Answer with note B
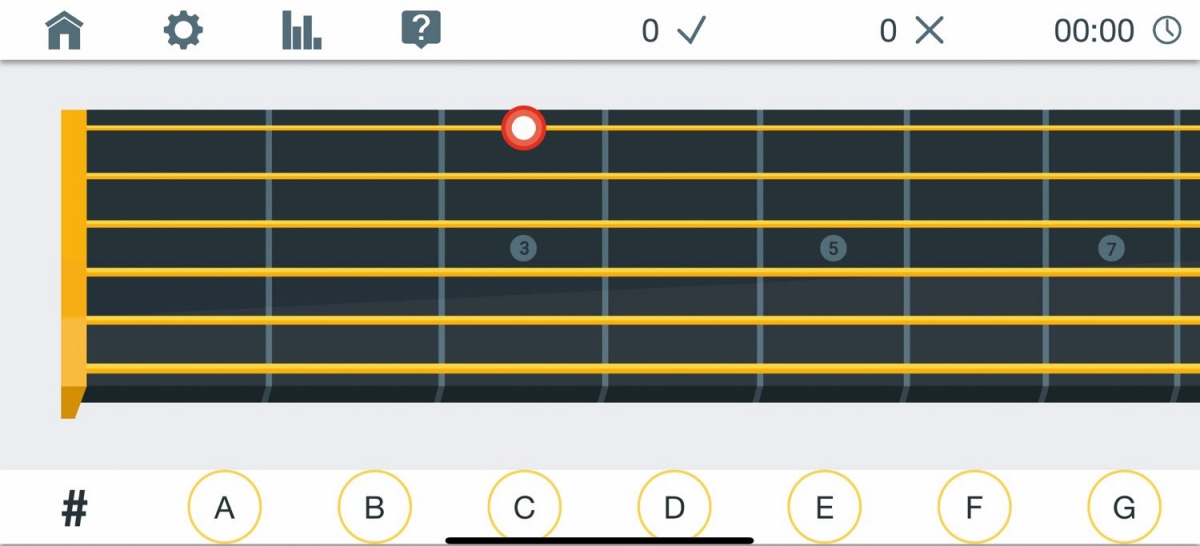 (374, 508)
